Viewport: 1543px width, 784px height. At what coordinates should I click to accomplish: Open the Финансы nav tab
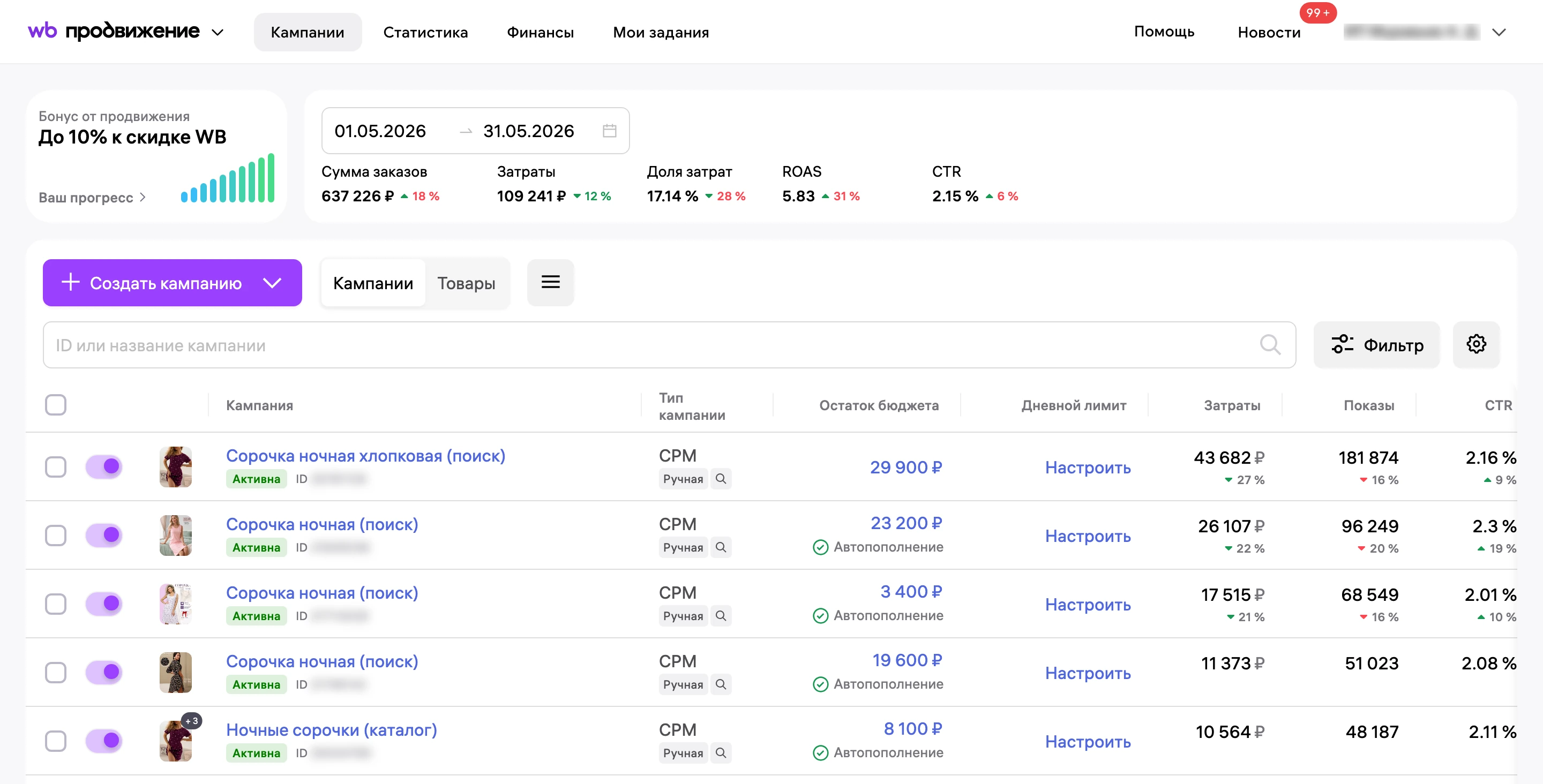(x=540, y=32)
